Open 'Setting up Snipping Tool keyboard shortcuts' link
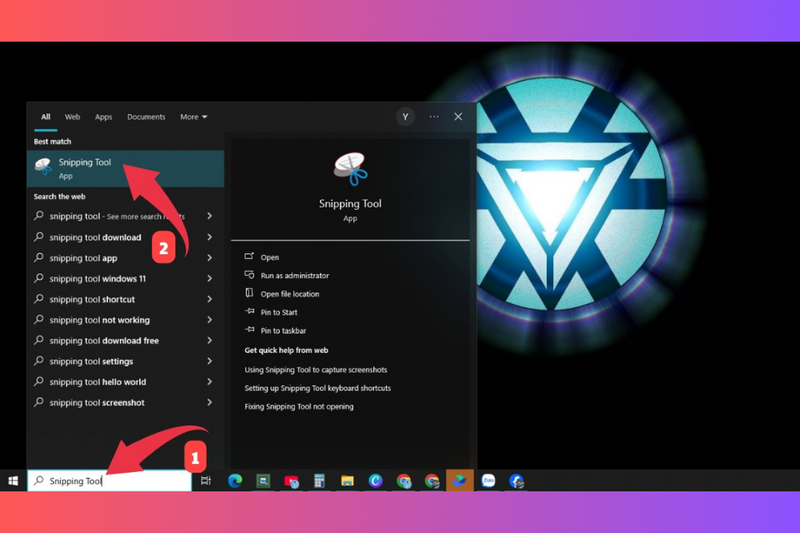Image resolution: width=800 pixels, height=533 pixels. 318,388
